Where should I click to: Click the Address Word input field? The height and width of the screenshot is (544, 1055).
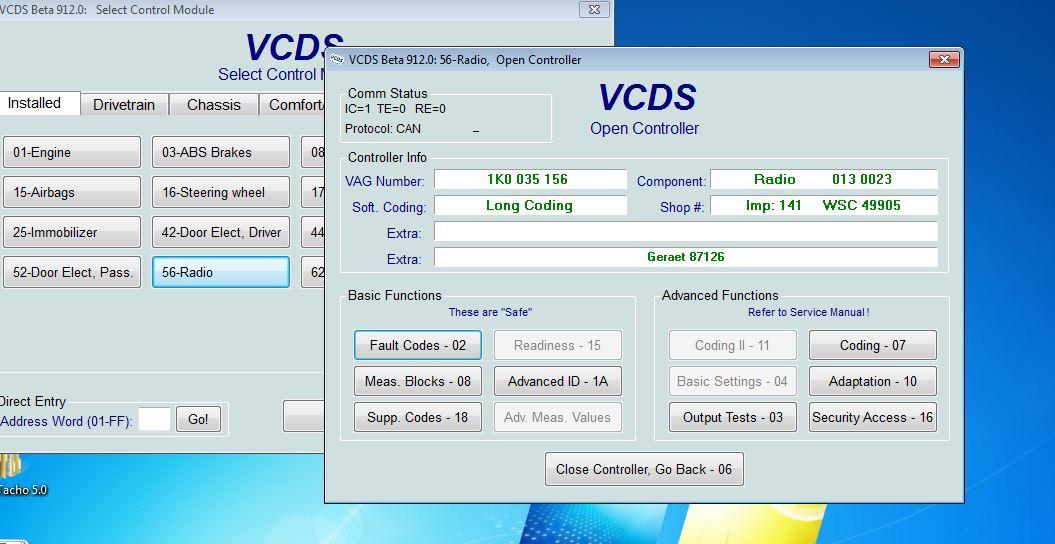154,420
